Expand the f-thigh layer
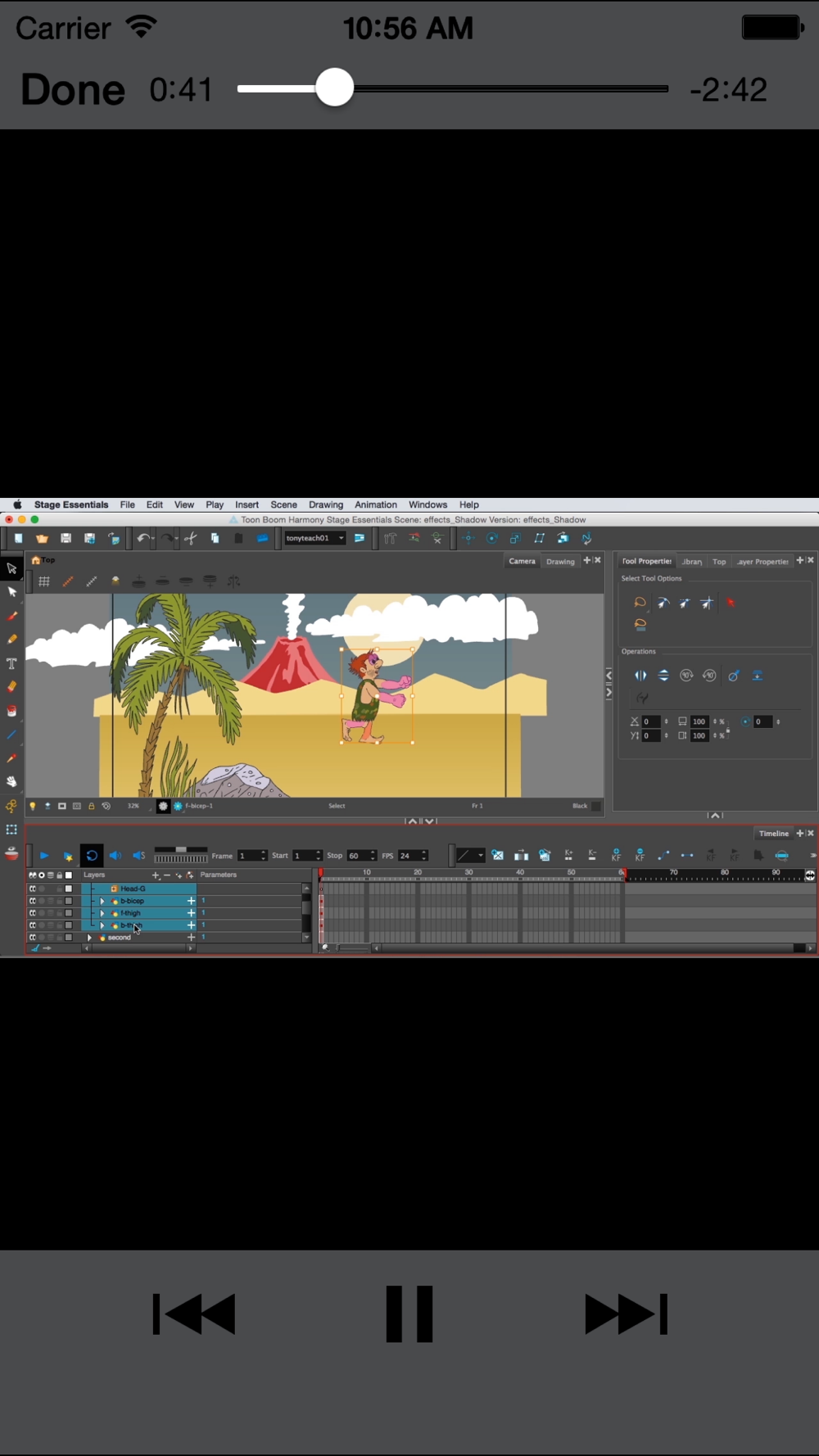The width and height of the screenshot is (819, 1456). (x=102, y=913)
